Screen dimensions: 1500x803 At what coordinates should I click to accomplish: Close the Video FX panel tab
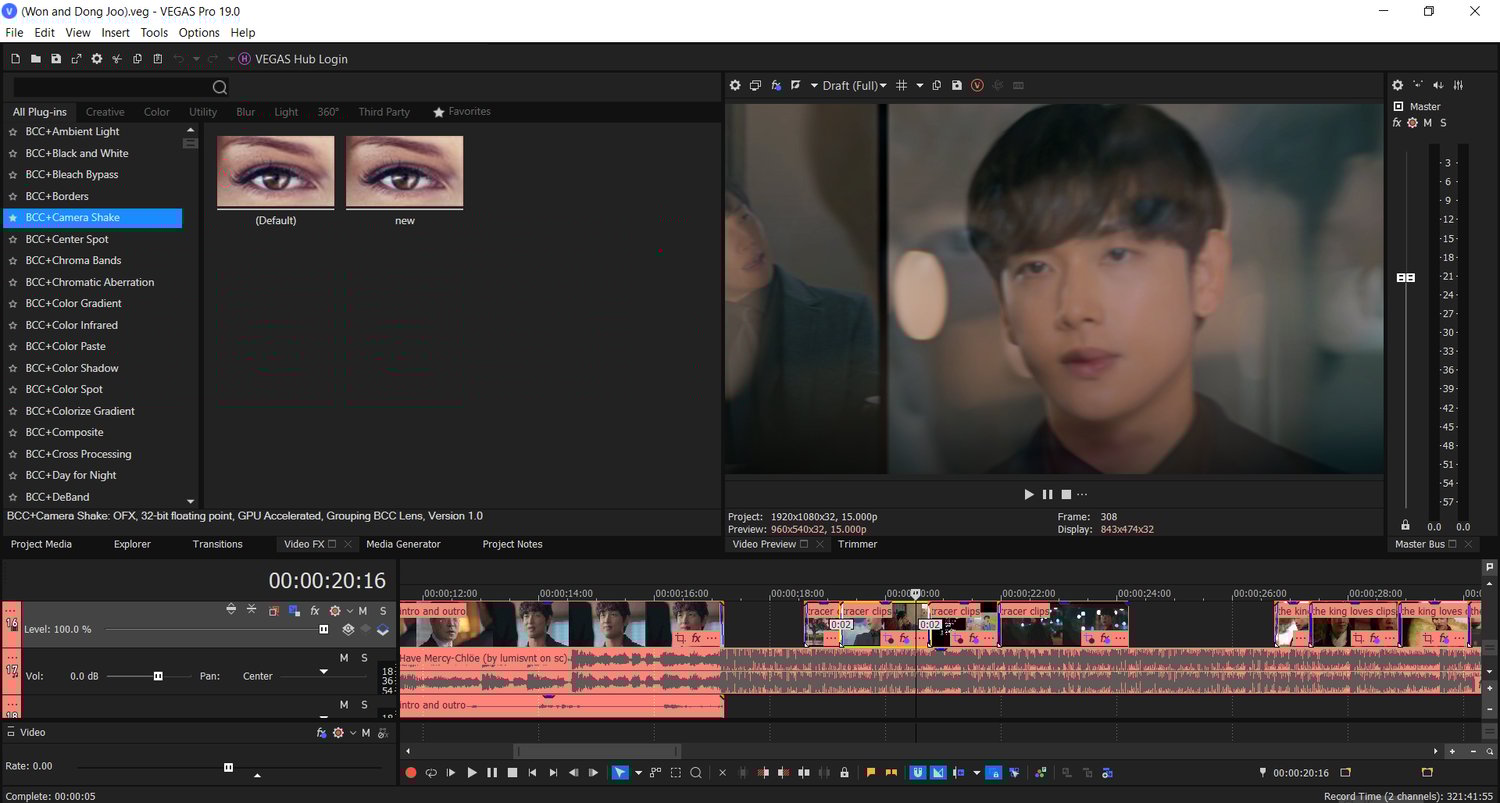click(348, 544)
